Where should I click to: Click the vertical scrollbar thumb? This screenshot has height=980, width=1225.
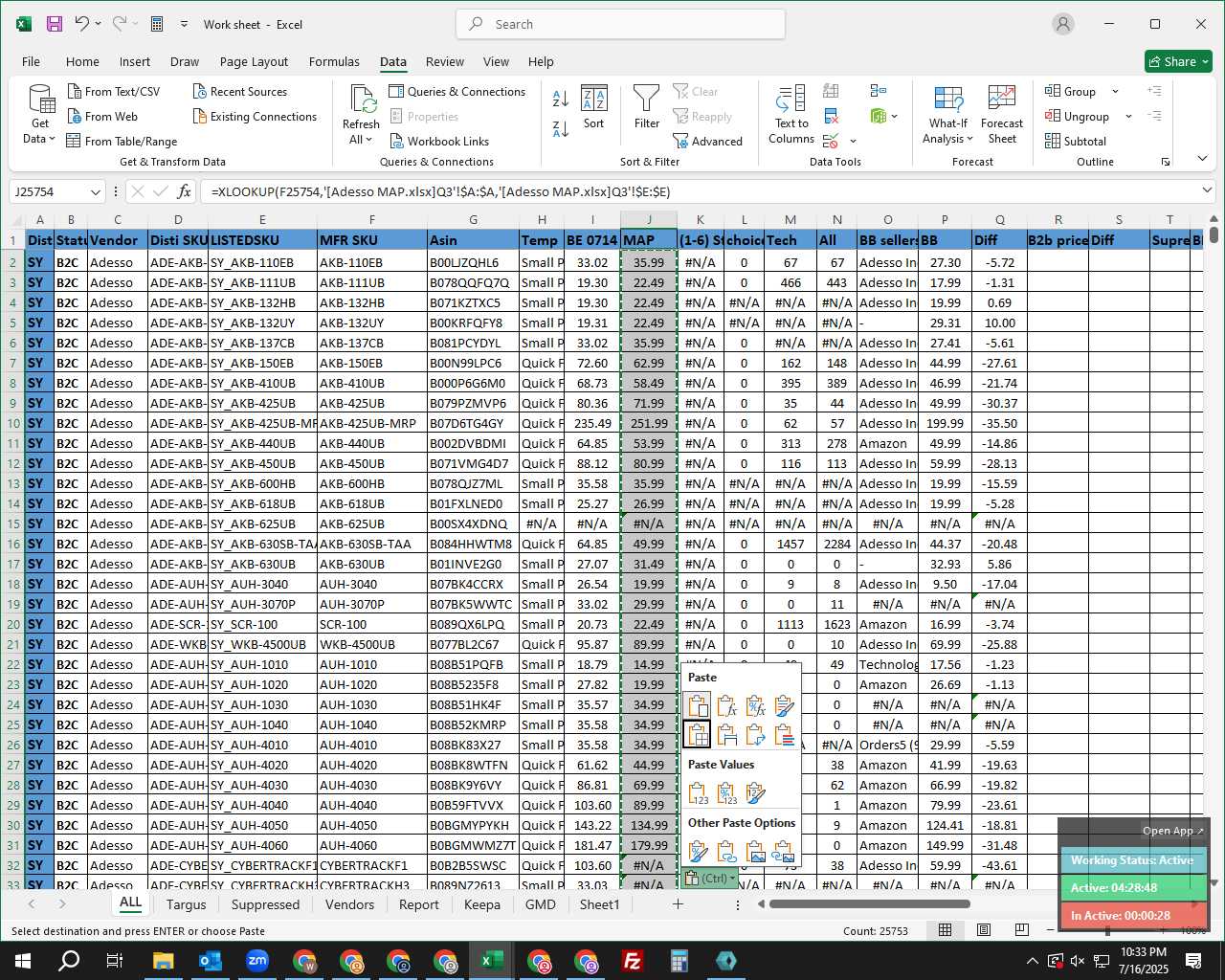click(x=1214, y=233)
